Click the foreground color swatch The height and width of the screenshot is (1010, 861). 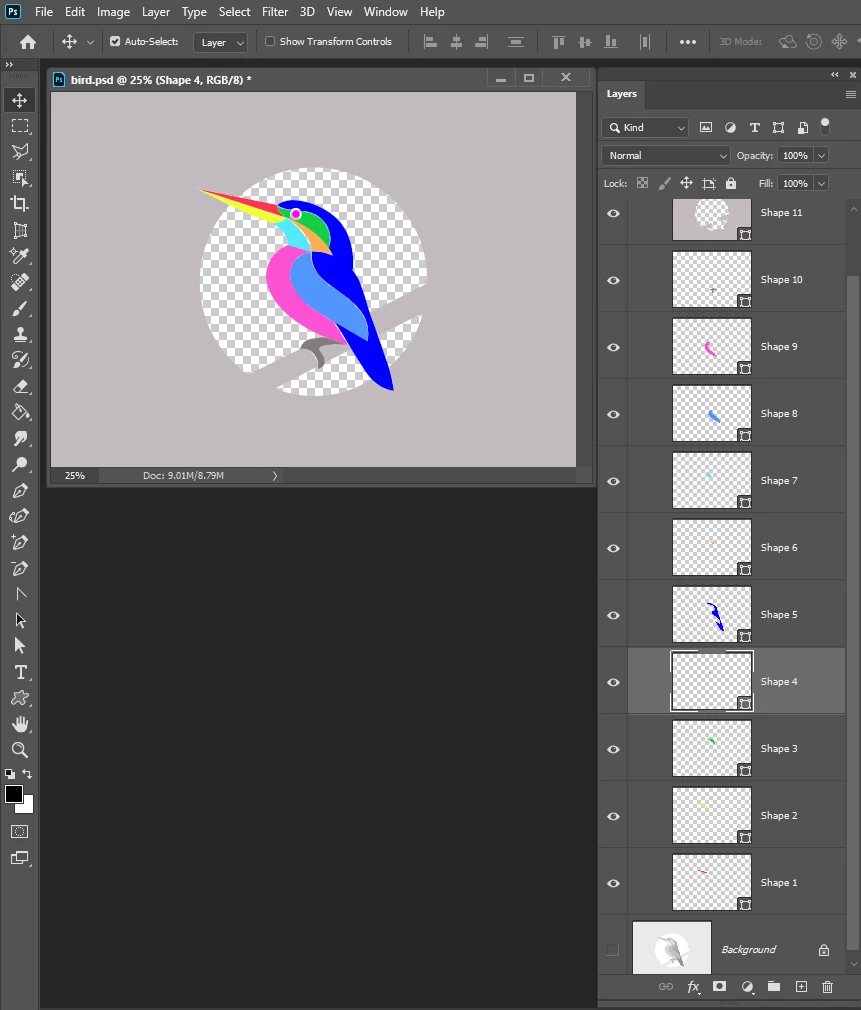coord(14,794)
